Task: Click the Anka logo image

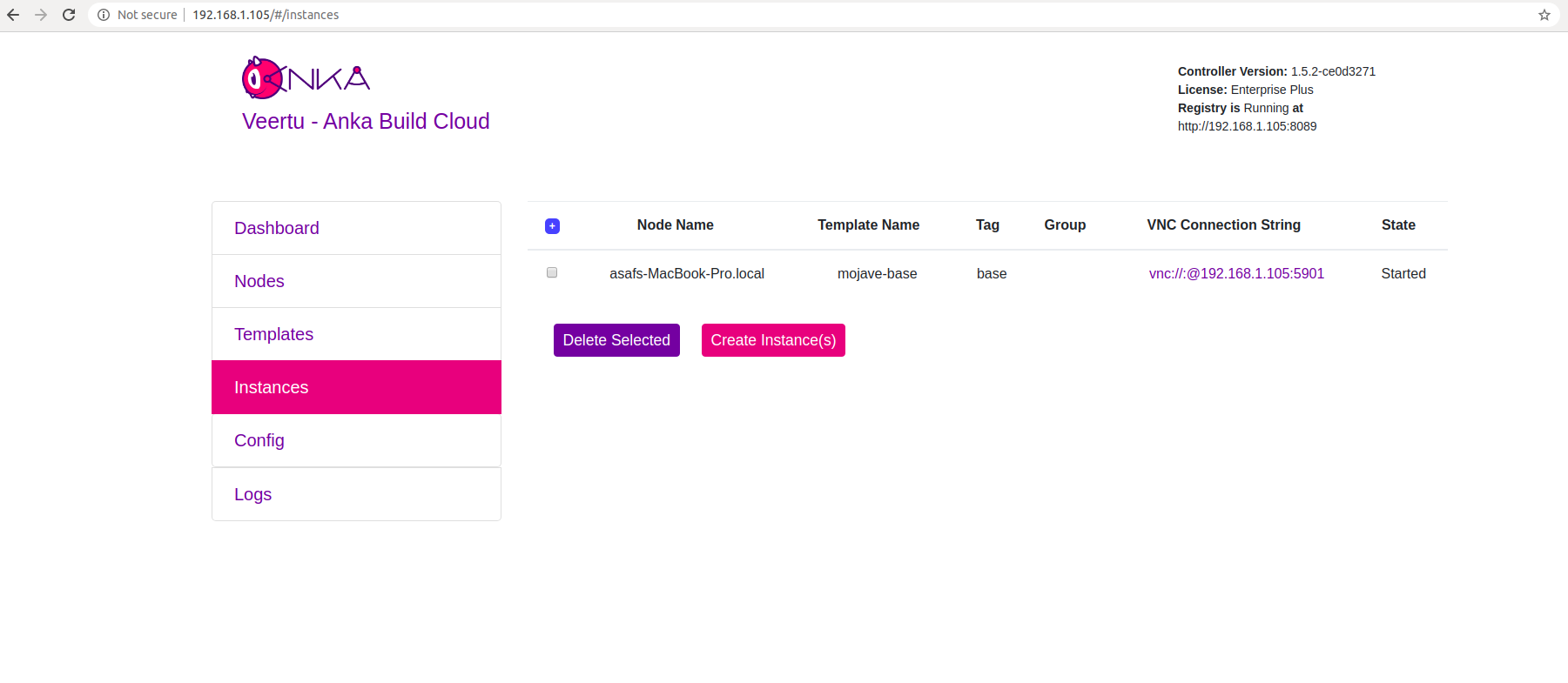Action: pyautogui.click(x=306, y=78)
